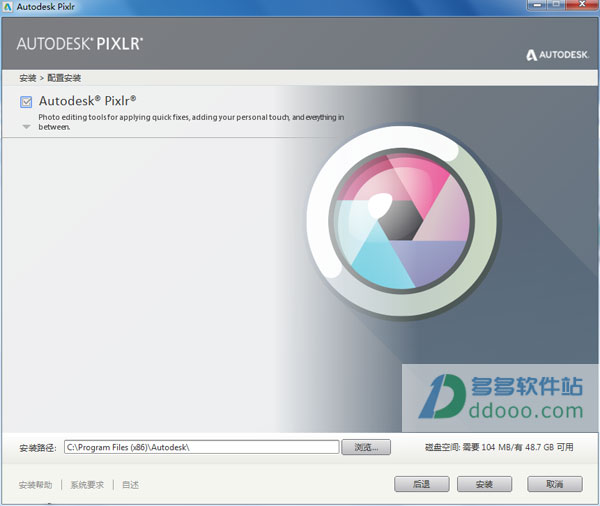Open the 自述 readme link

(130, 485)
